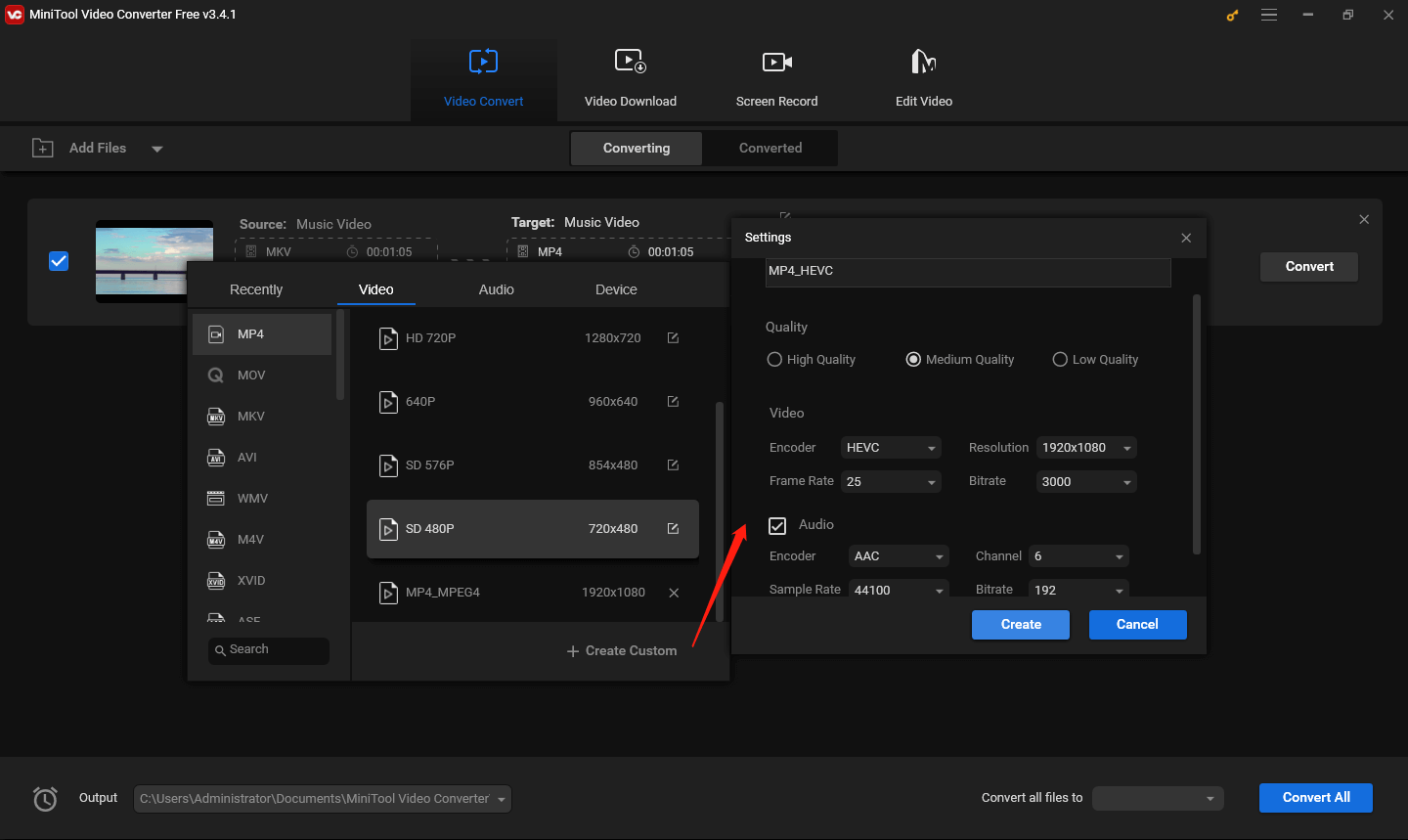Click the Add Files plus icon
1408x840 pixels.
pos(43,148)
